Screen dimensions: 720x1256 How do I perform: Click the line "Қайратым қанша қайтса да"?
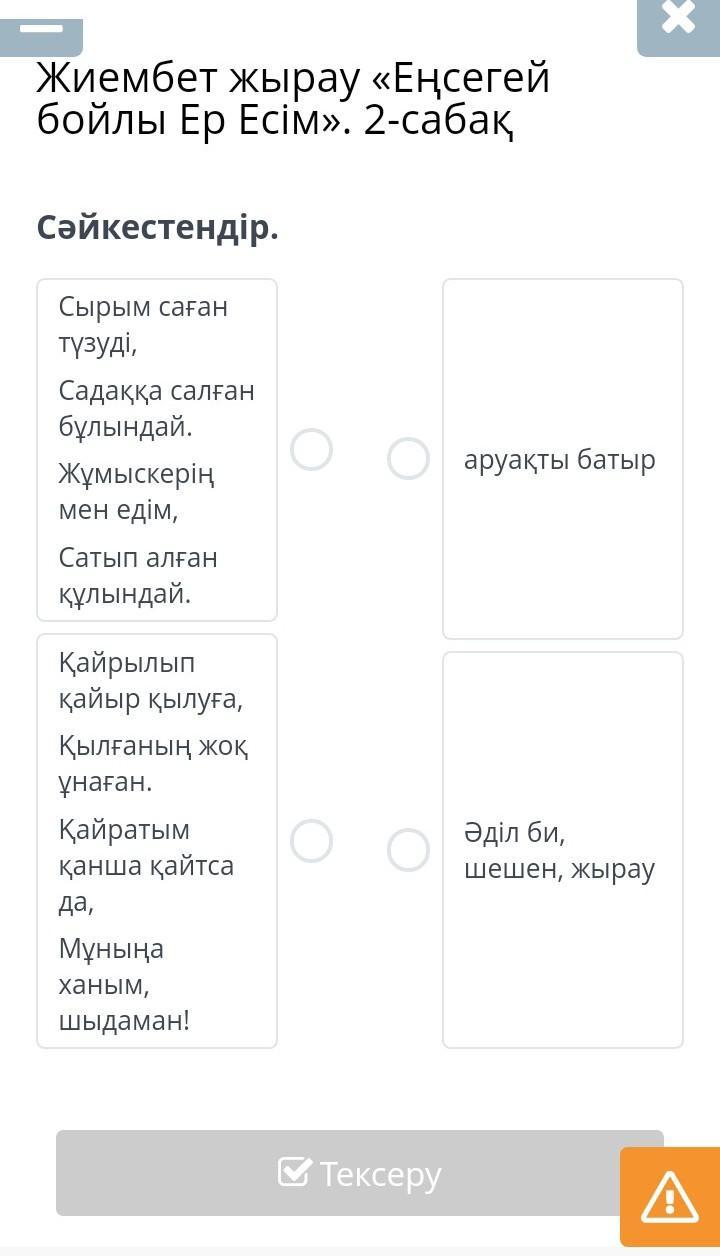[146, 866]
